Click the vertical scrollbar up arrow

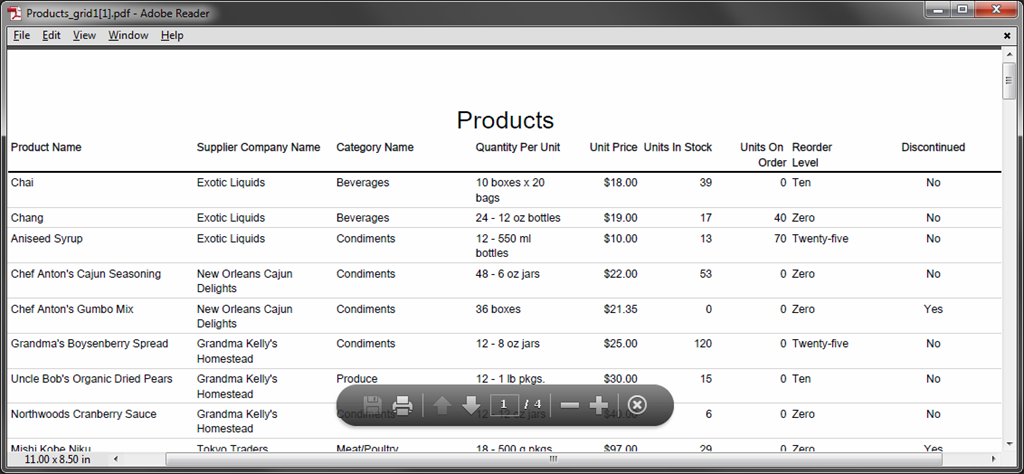1008,55
